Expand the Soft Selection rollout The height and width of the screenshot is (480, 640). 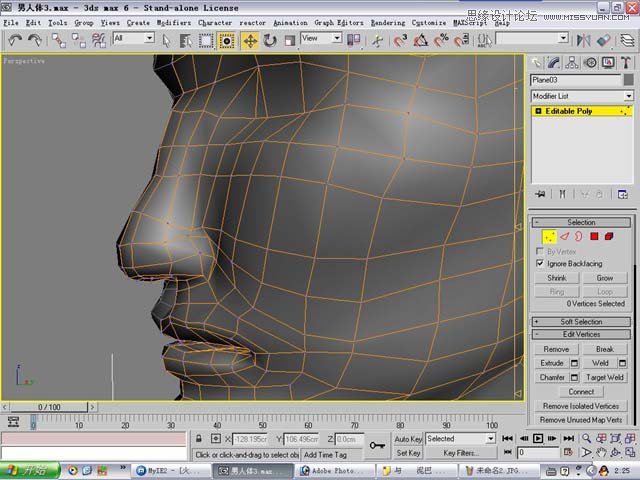(581, 322)
